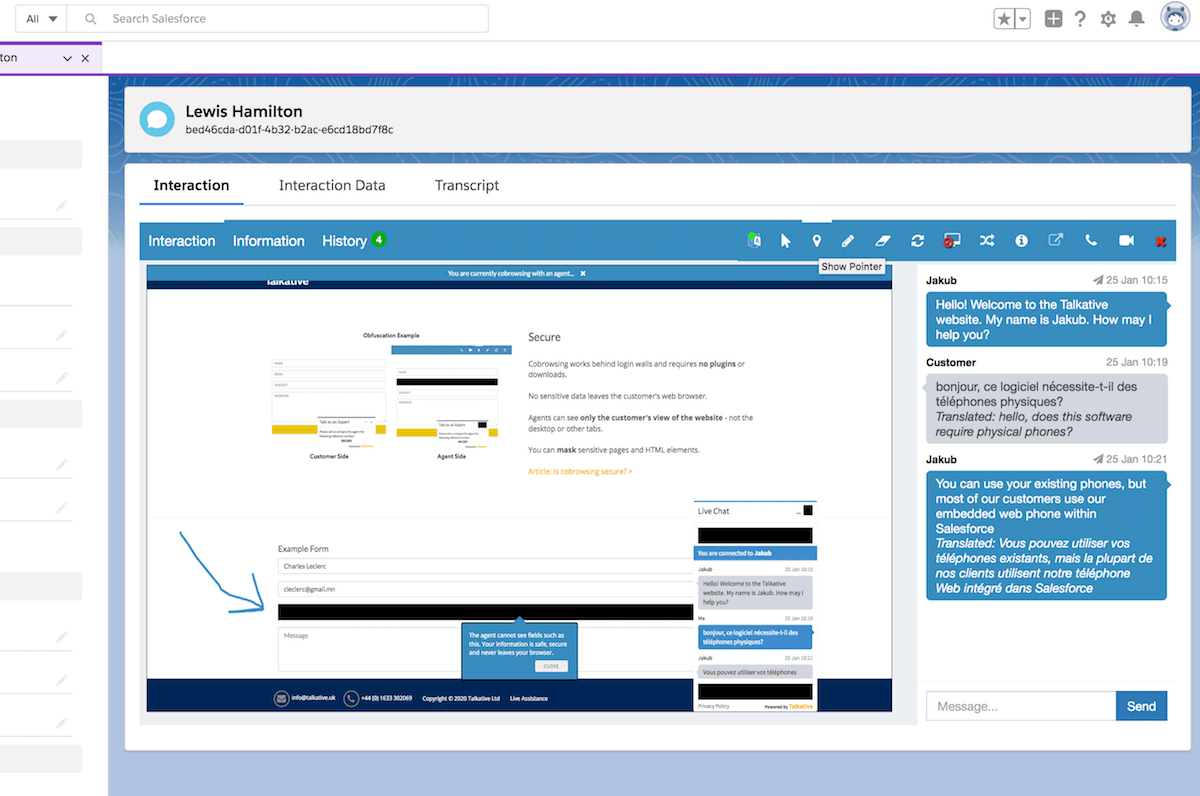Click the chat Message input field
Viewport: 1200px width, 796px height.
(1021, 706)
